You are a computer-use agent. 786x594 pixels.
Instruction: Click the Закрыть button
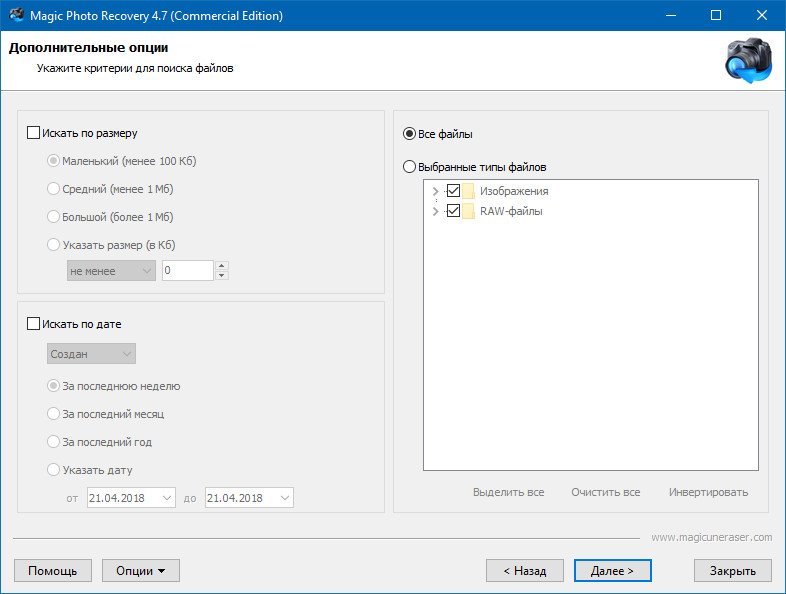(732, 570)
